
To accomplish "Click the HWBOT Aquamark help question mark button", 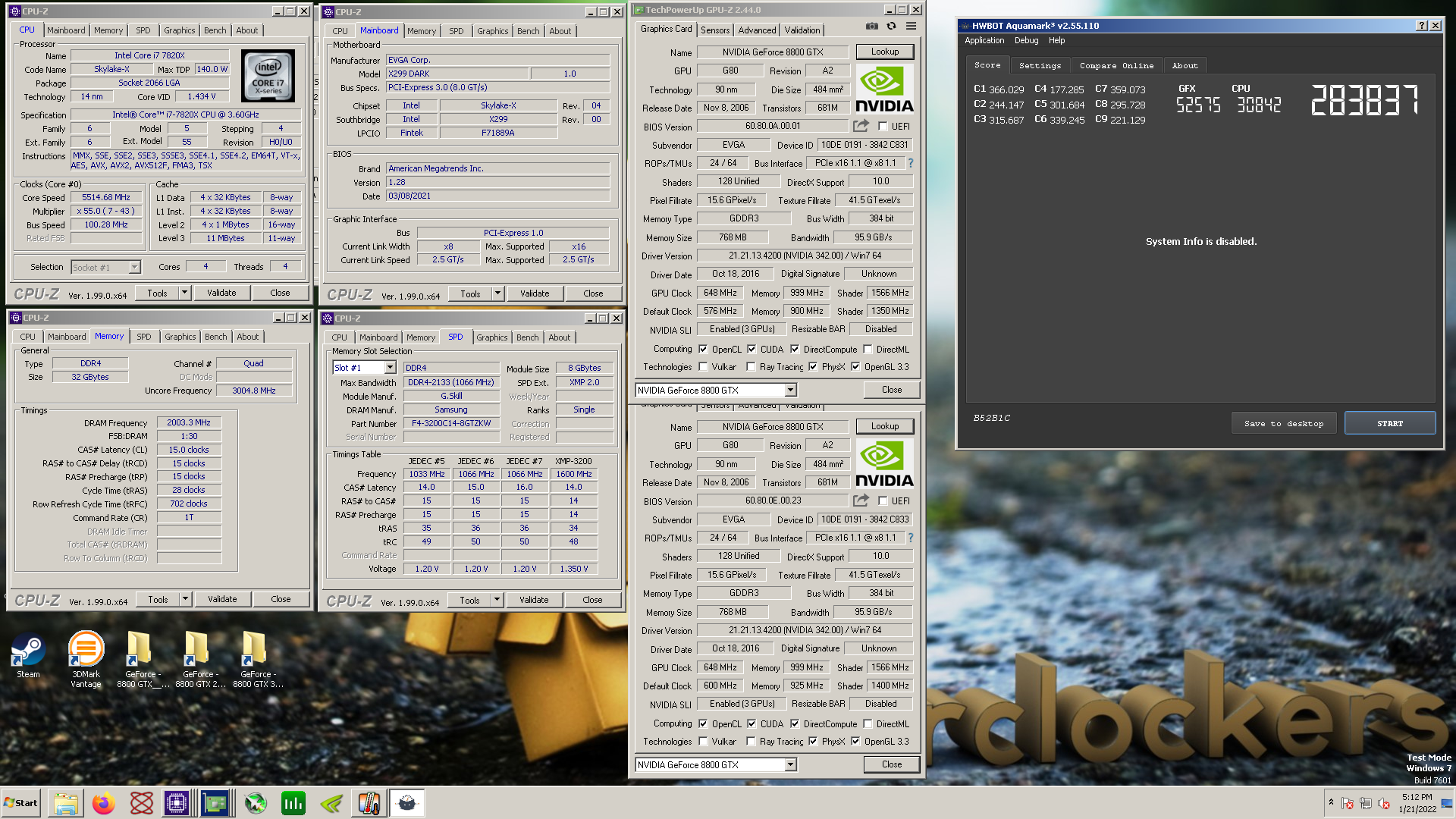I will click(1422, 26).
